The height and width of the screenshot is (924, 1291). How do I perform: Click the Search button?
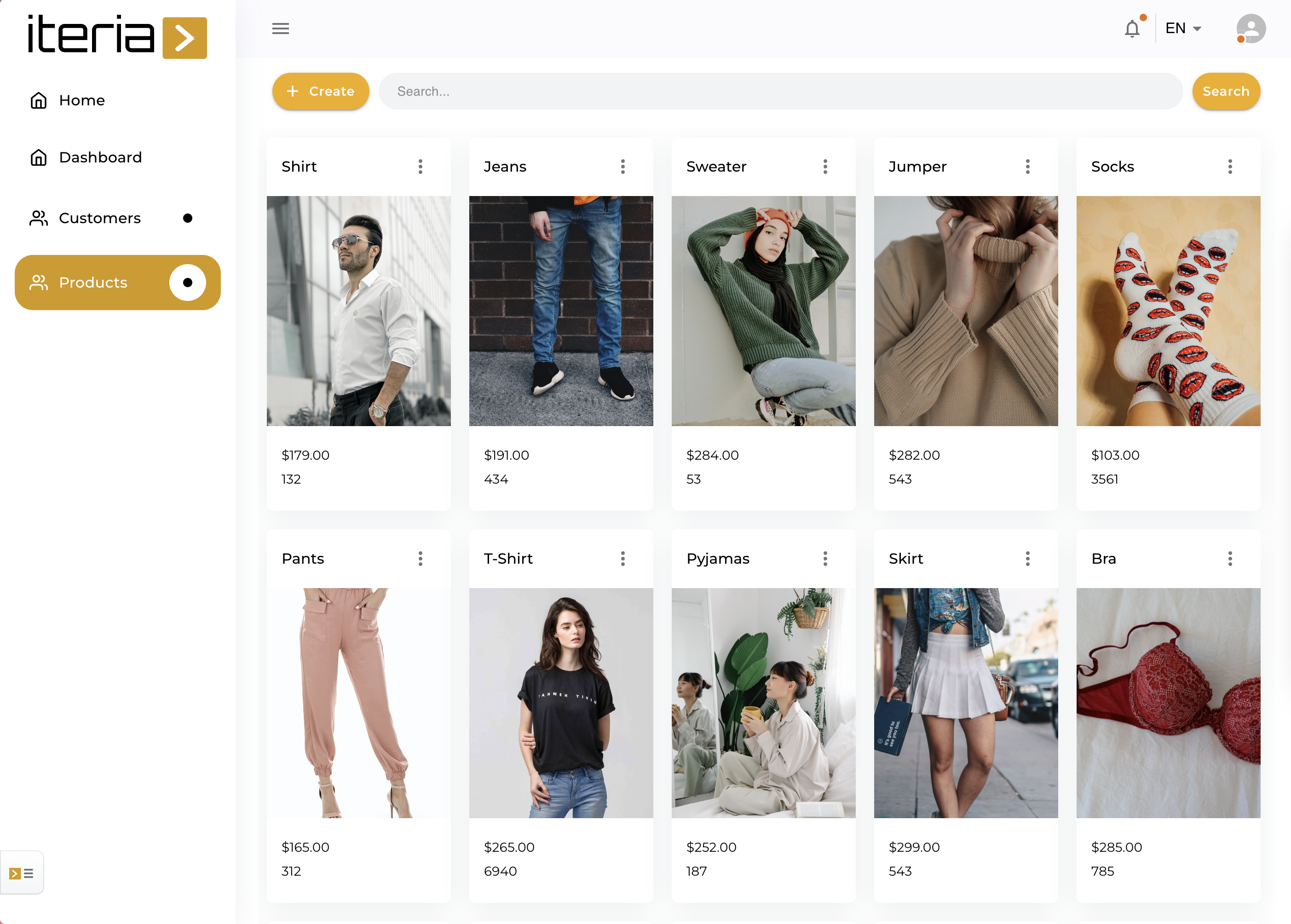click(1226, 92)
